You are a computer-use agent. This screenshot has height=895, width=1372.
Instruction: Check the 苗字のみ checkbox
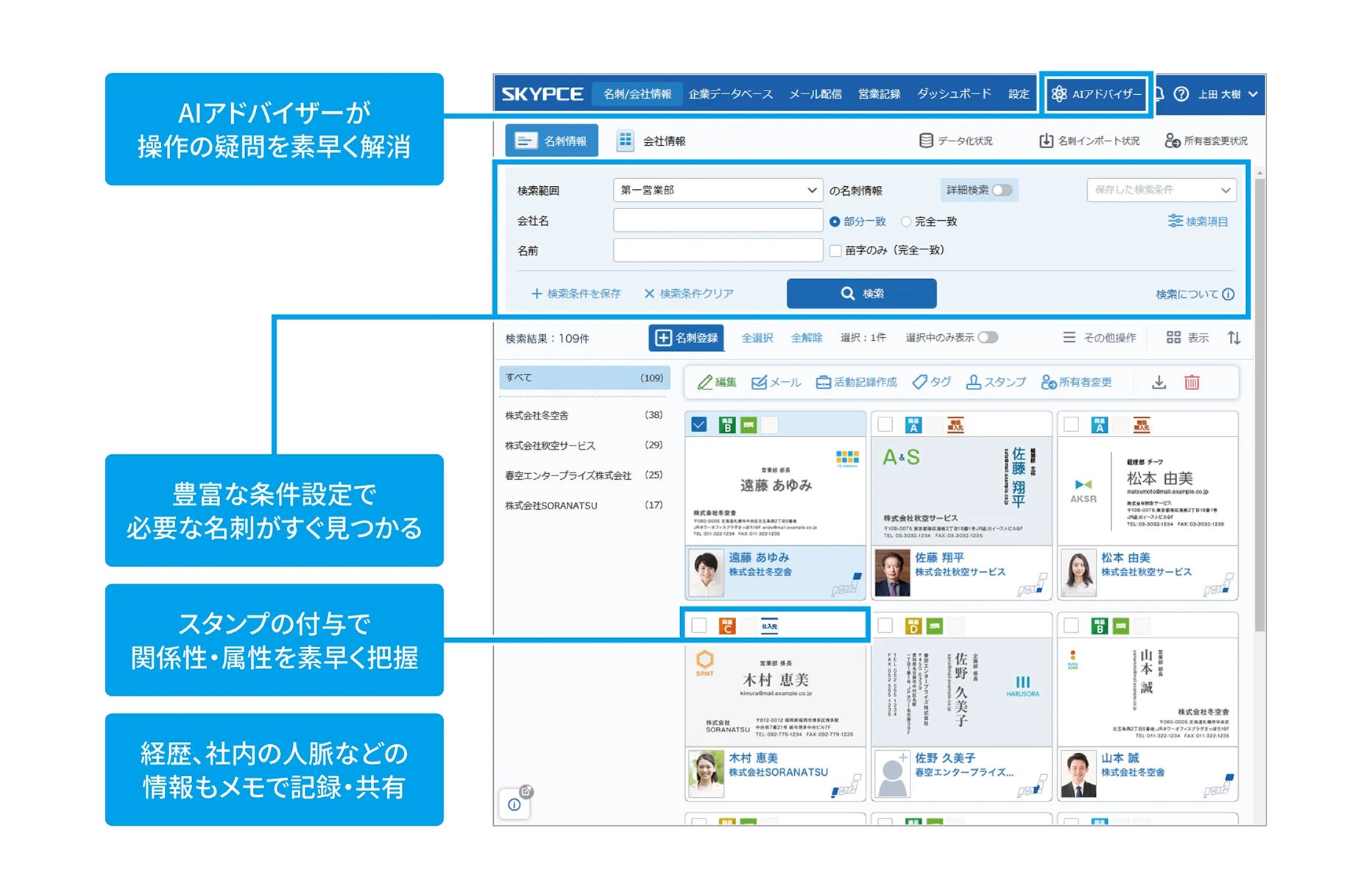835,251
